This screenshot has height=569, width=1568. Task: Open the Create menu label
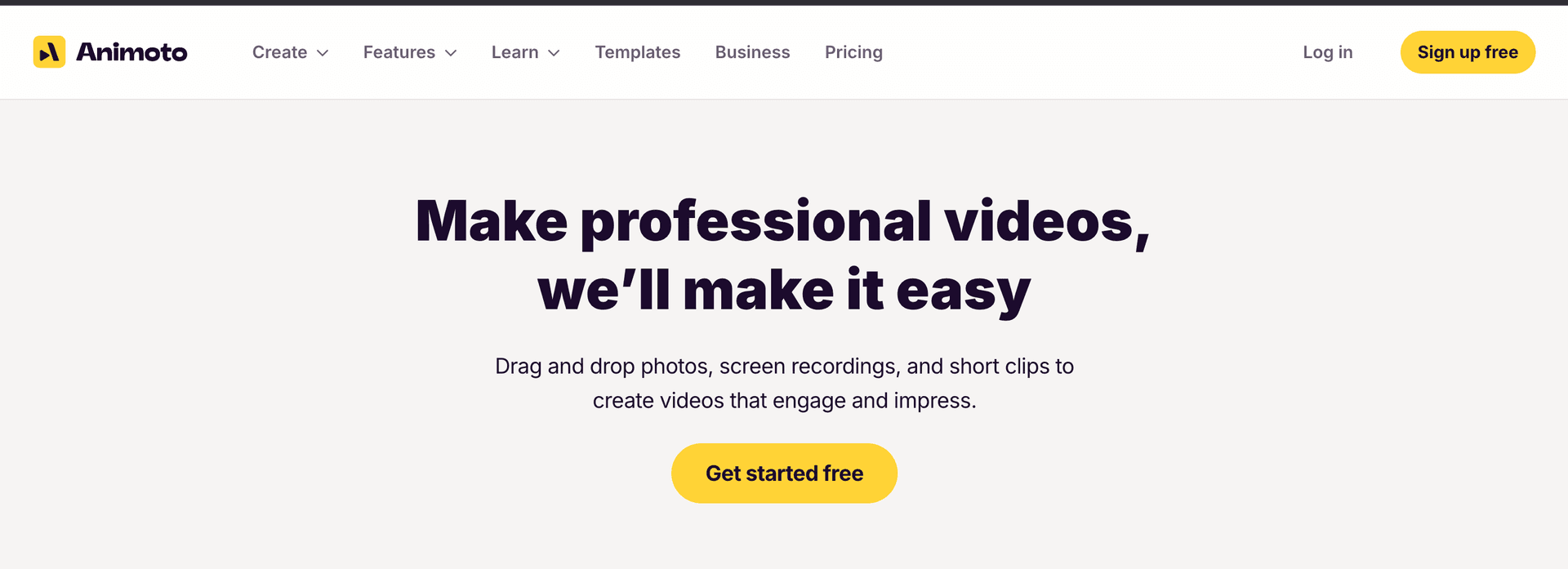(x=279, y=52)
